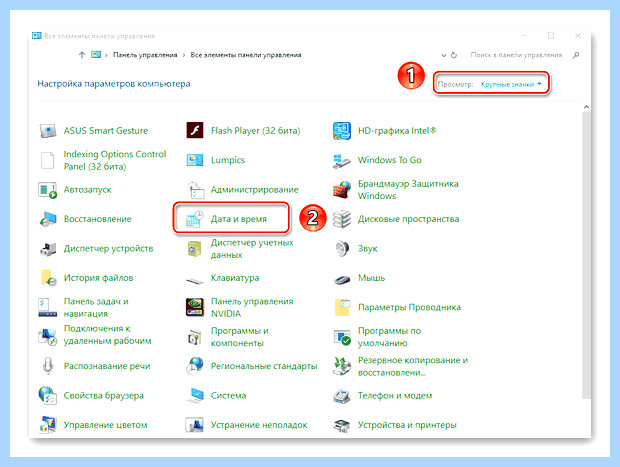Open the Брандмауэр Защитника Windows icon
The width and height of the screenshot is (620, 467).
pos(342,190)
